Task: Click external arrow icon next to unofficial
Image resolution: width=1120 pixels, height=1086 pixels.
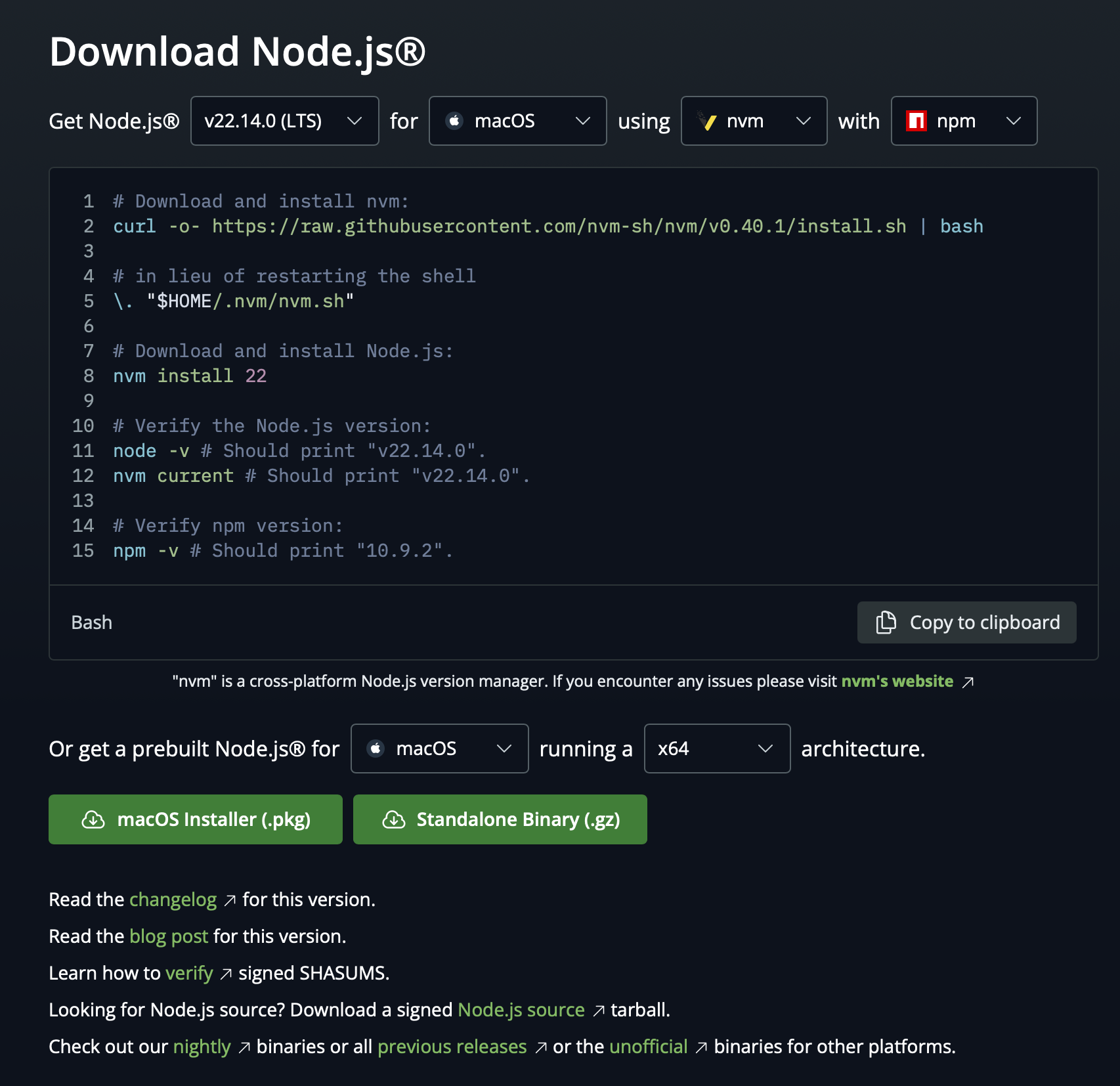Action: 702,1048
